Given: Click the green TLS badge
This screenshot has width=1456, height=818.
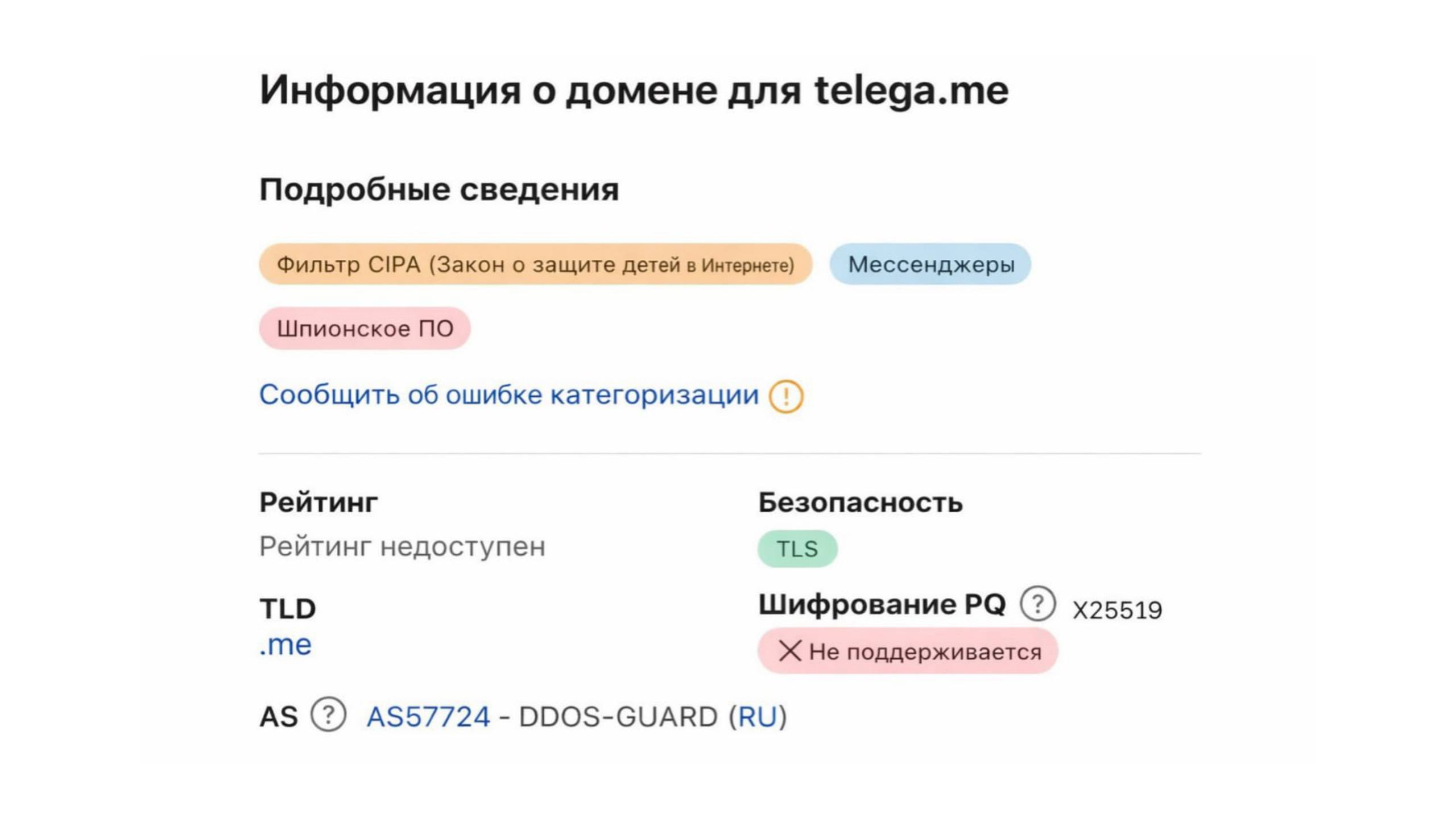Looking at the screenshot, I should (797, 549).
